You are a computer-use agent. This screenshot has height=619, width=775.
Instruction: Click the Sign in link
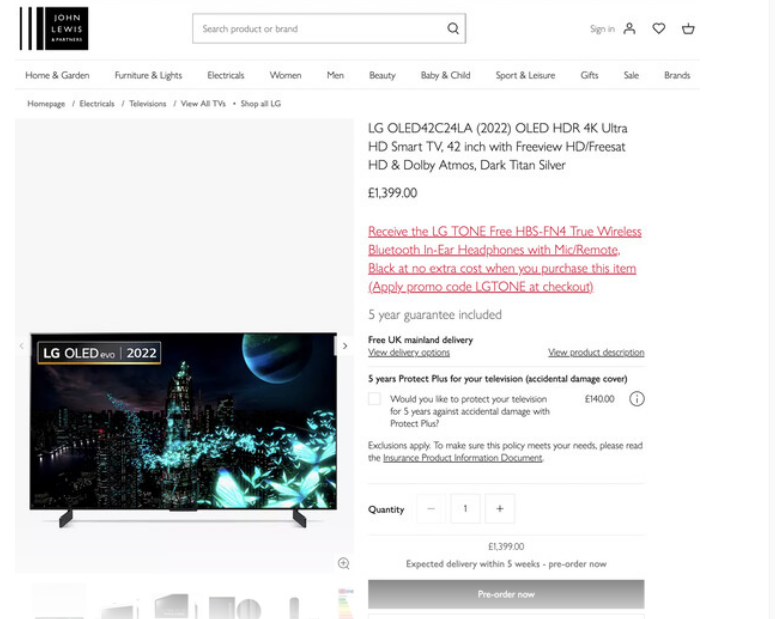point(602,29)
